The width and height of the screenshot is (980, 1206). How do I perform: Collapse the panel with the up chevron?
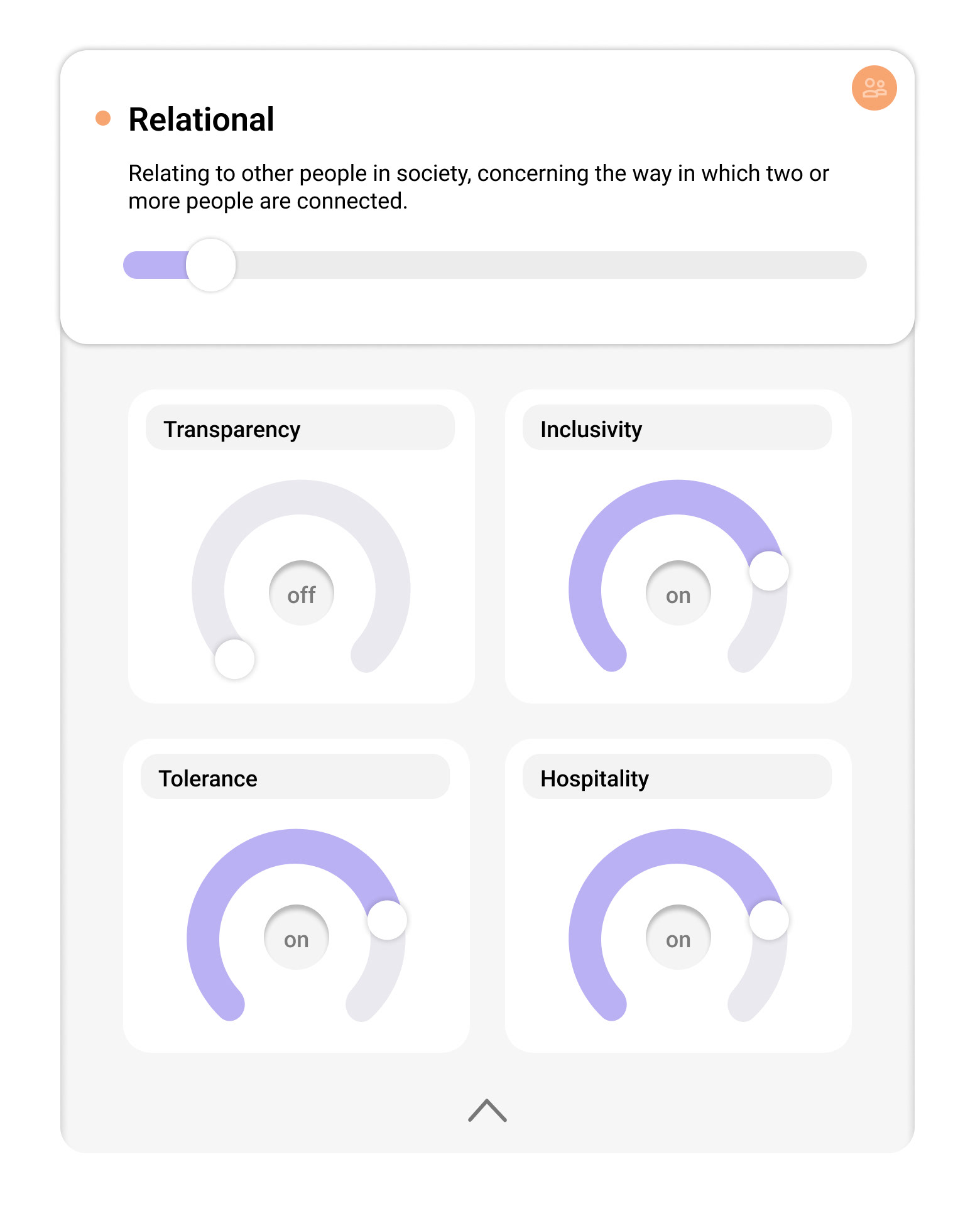tap(487, 1111)
